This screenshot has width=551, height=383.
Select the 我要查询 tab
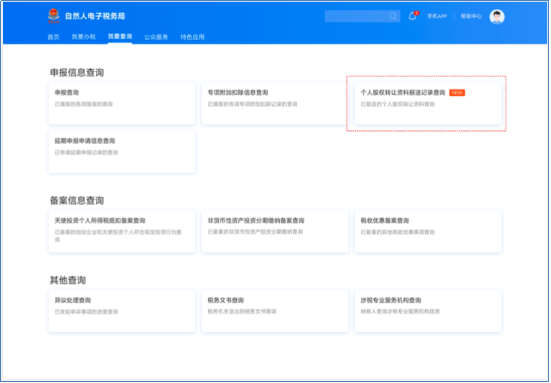point(120,37)
